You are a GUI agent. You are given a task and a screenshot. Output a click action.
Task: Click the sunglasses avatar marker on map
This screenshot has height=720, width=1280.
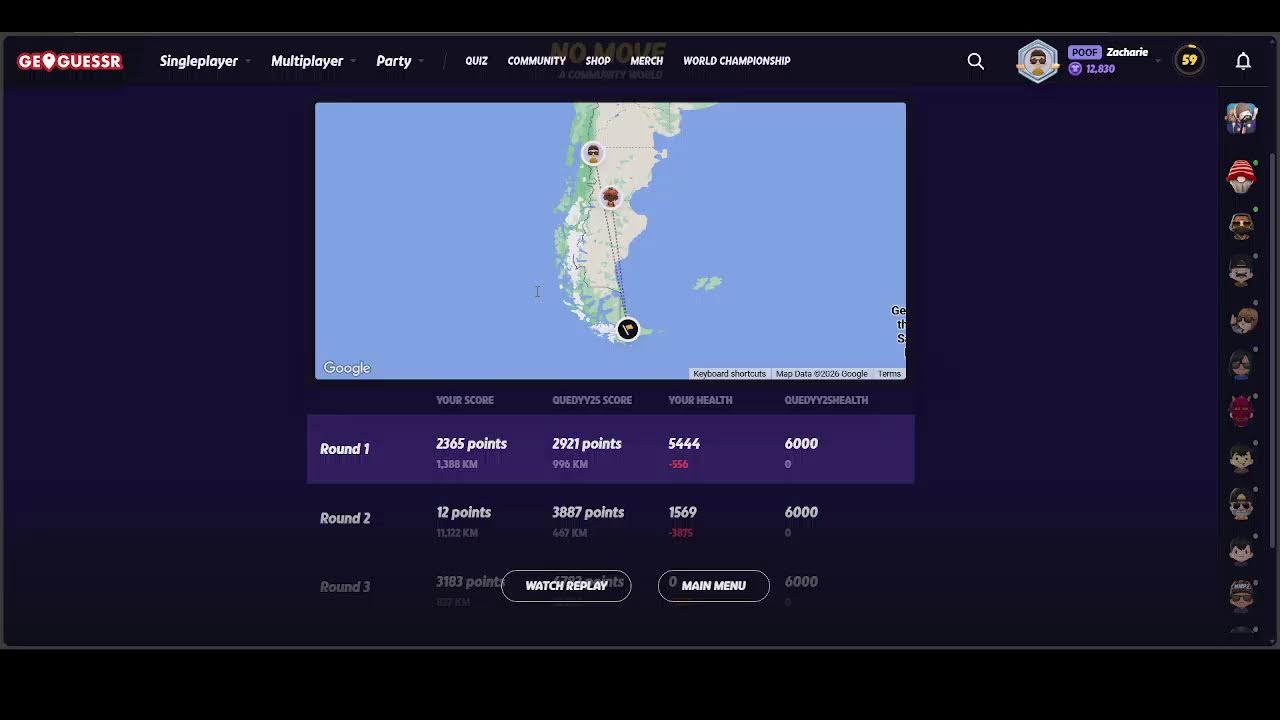tap(593, 153)
